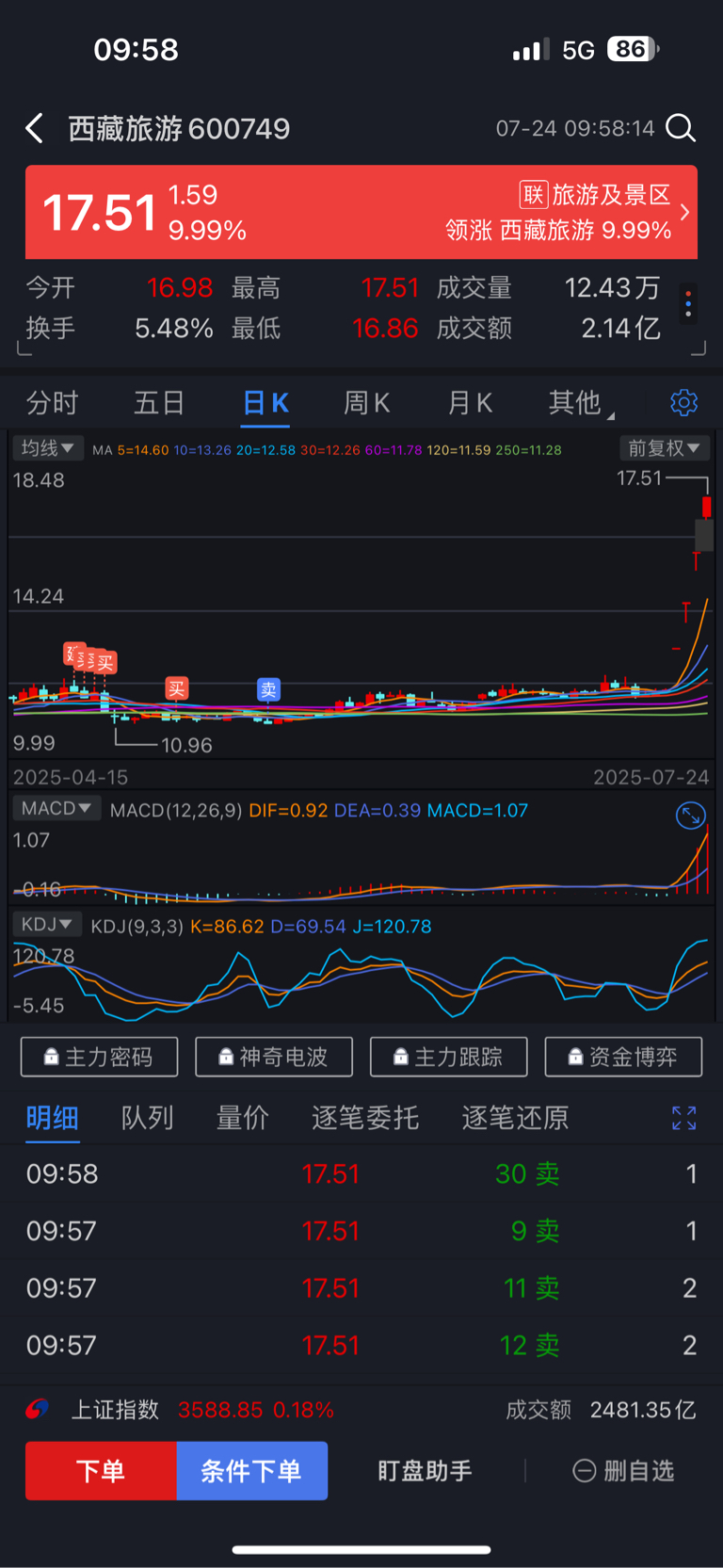This screenshot has width=723, height=1568.
Task: Open the 均线 indicator dropdown
Action: point(48,448)
